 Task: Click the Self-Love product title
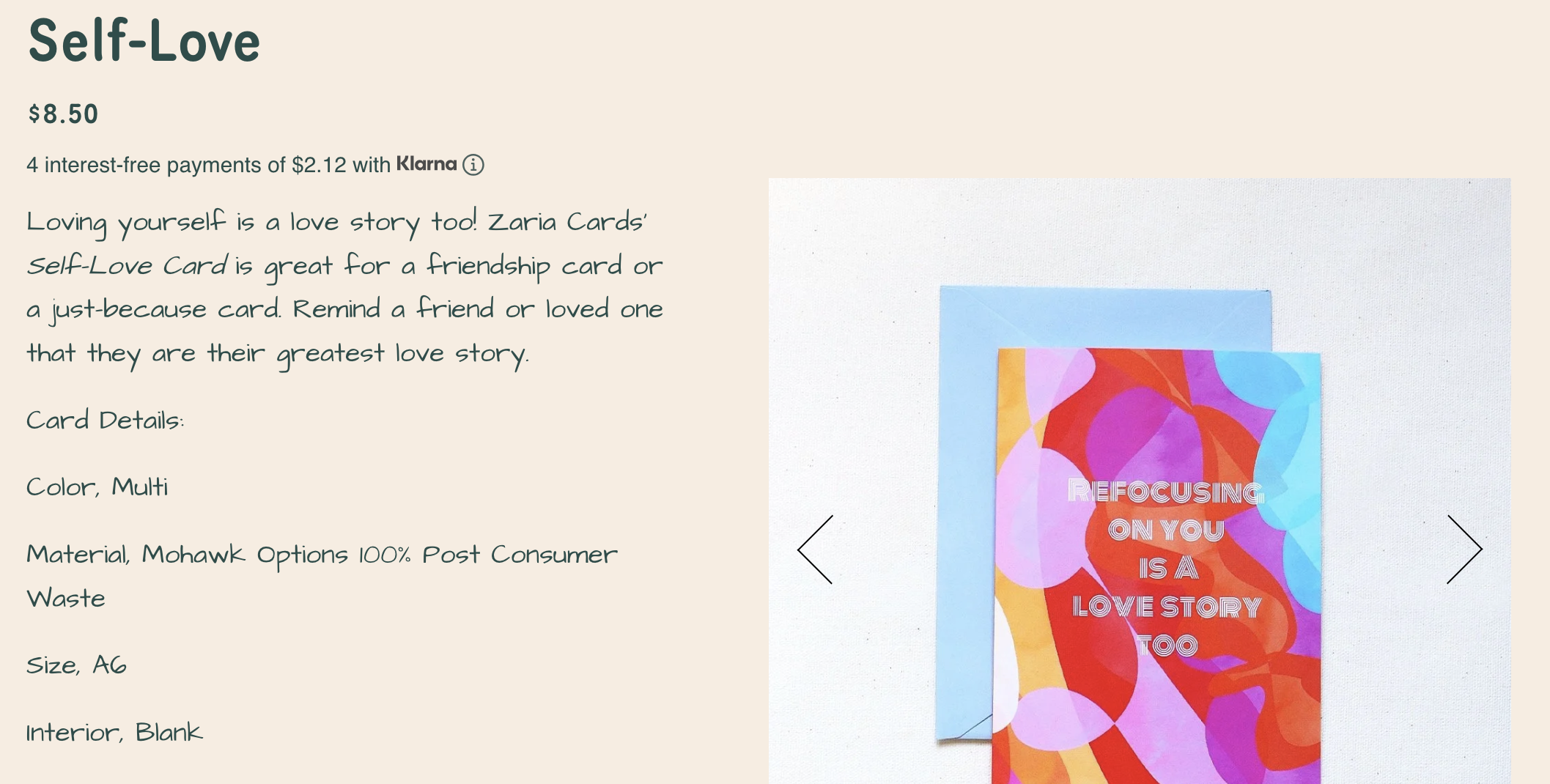(x=144, y=41)
